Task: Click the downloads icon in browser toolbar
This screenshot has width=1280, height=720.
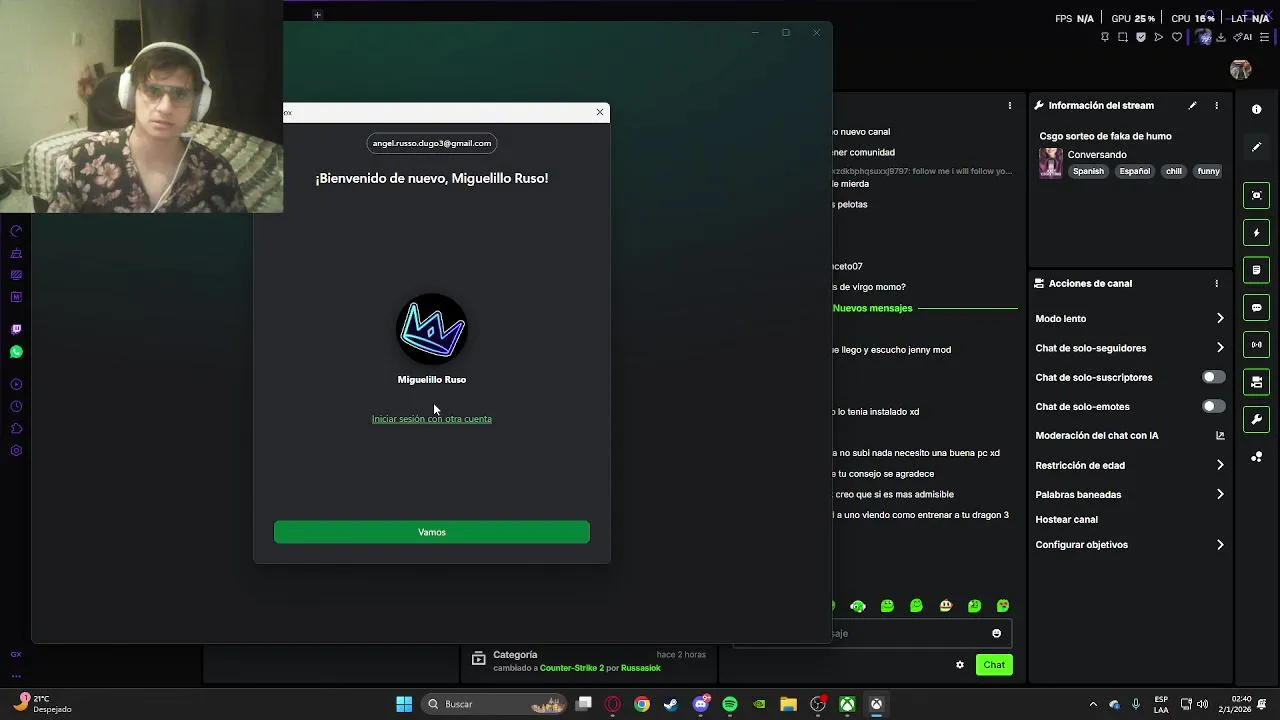Action: pyautogui.click(x=1221, y=37)
